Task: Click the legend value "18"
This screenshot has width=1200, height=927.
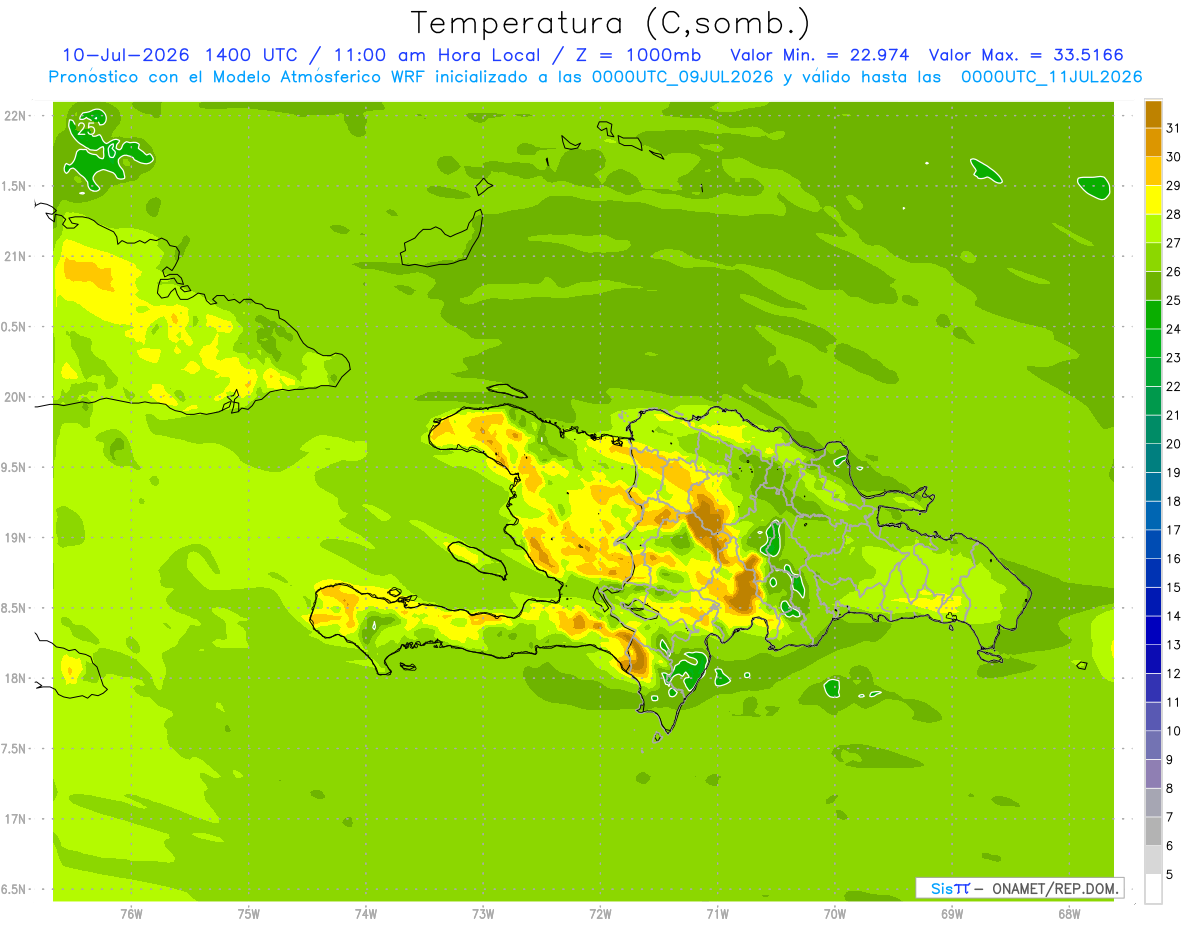Action: tap(1174, 501)
